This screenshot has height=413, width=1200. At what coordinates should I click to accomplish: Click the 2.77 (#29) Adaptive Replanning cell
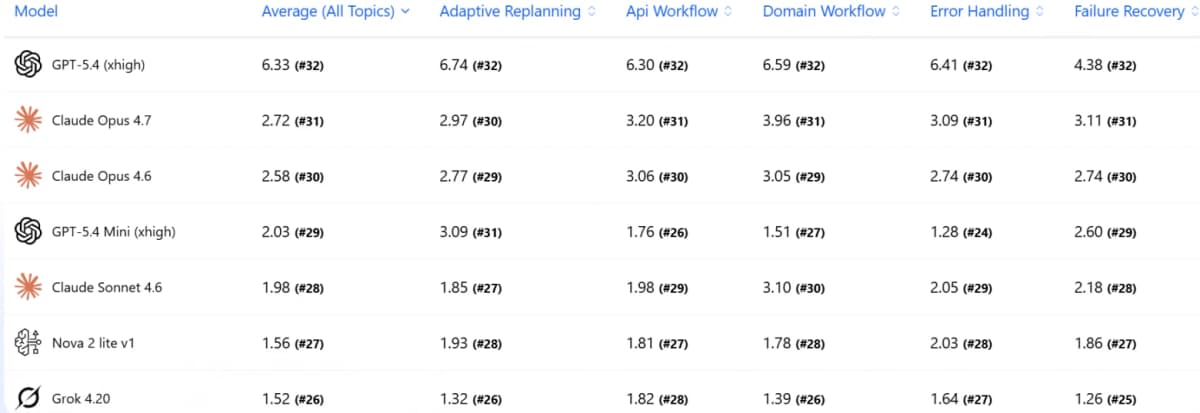click(470, 176)
